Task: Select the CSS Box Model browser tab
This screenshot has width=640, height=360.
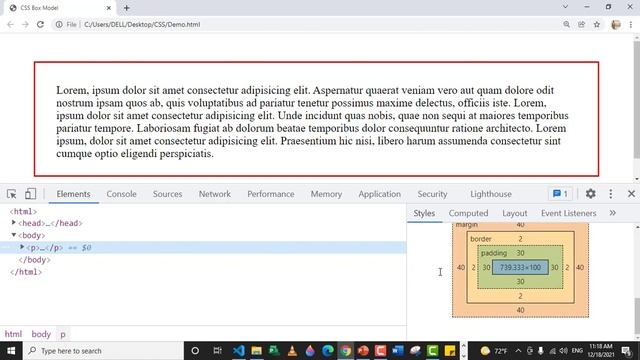Action: tap(61, 8)
